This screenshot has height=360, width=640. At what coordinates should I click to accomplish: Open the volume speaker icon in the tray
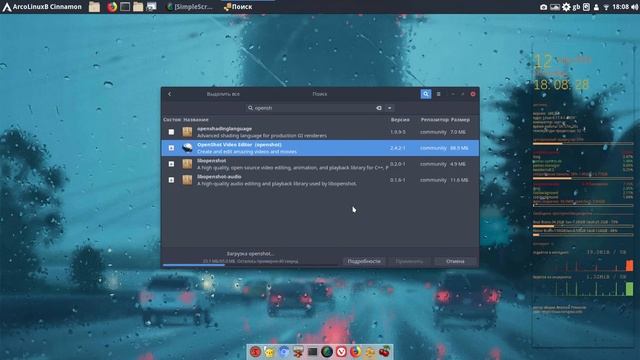[x=635, y=7]
